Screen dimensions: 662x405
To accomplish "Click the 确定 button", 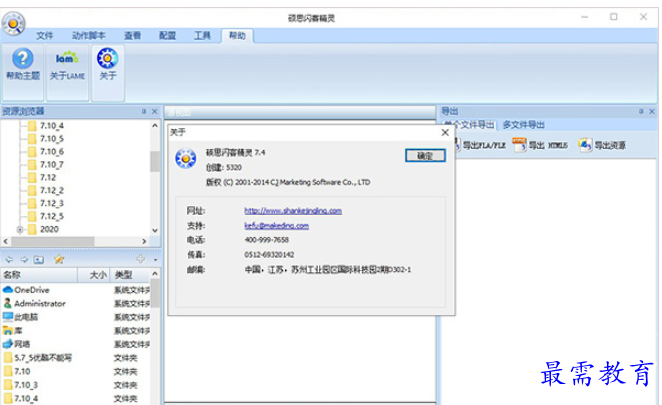I will coord(425,155).
